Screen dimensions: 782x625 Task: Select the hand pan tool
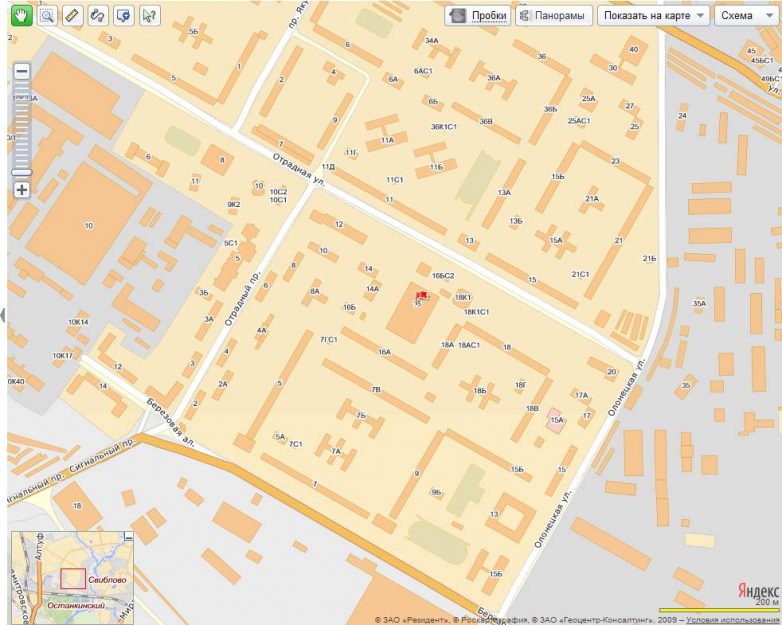coord(20,15)
